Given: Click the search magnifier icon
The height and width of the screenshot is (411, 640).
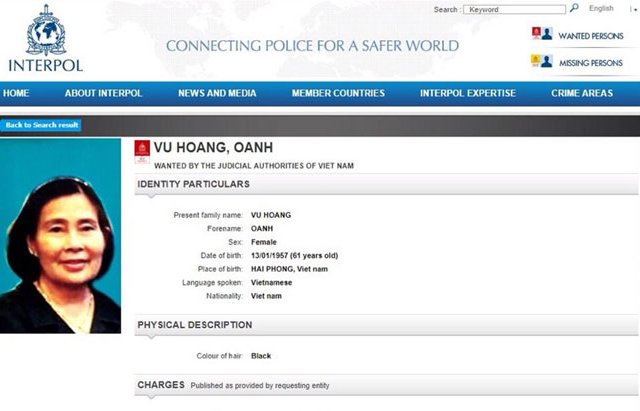Looking at the screenshot, I should tap(574, 9).
